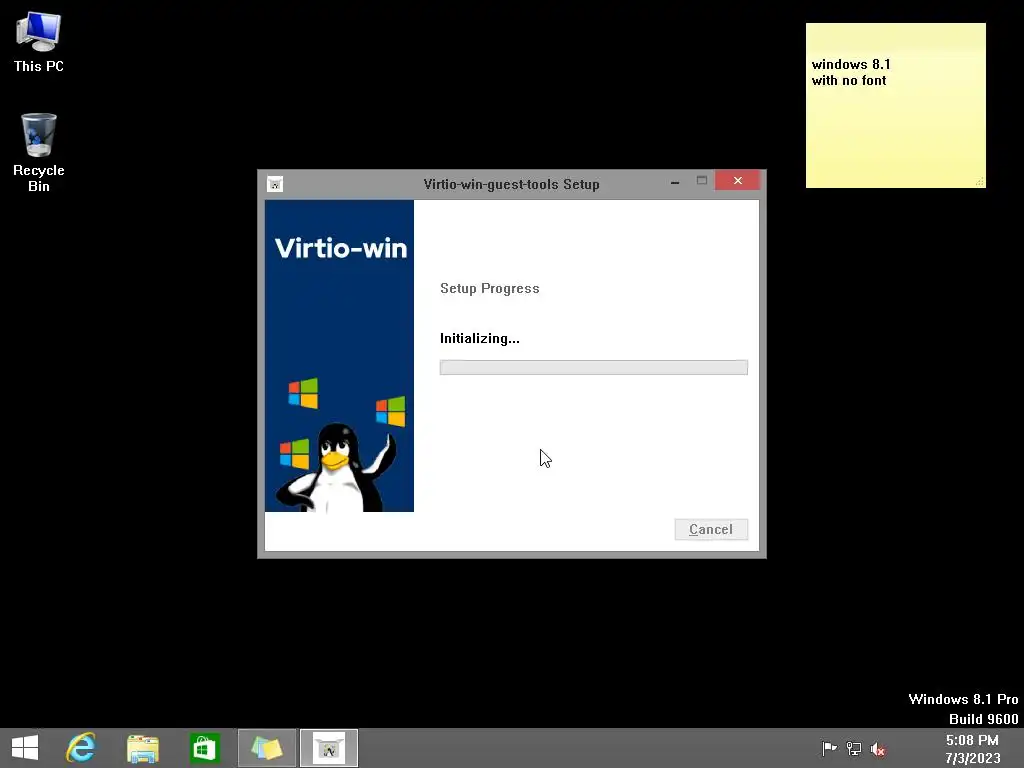Click the setup window title bar icon
Screen dimensions: 1024x768
275,184
